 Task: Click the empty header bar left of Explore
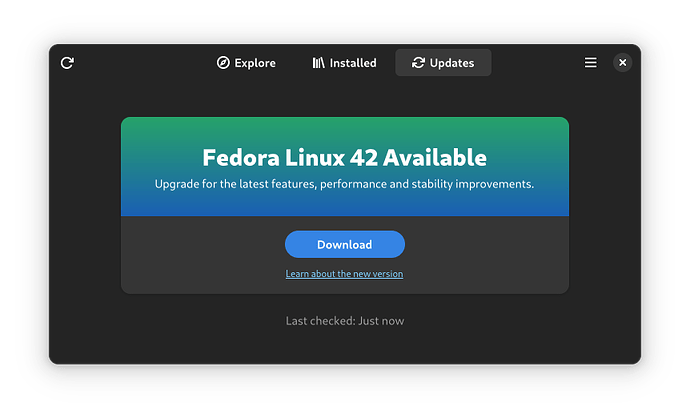pyautogui.click(x=140, y=63)
